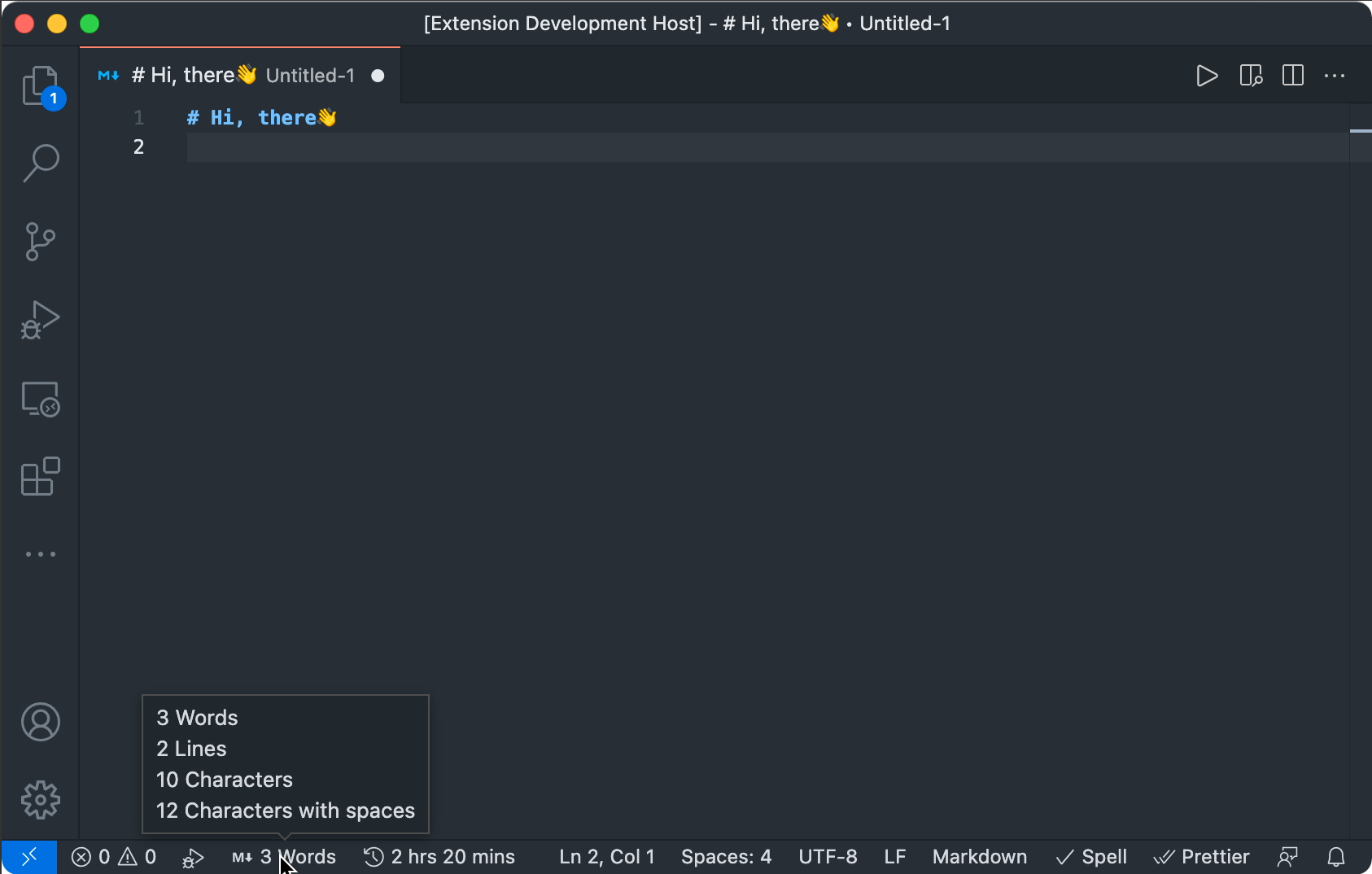This screenshot has width=1372, height=874.
Task: Select the '# Hi, there' Untitled-1 tab
Action: coord(240,76)
